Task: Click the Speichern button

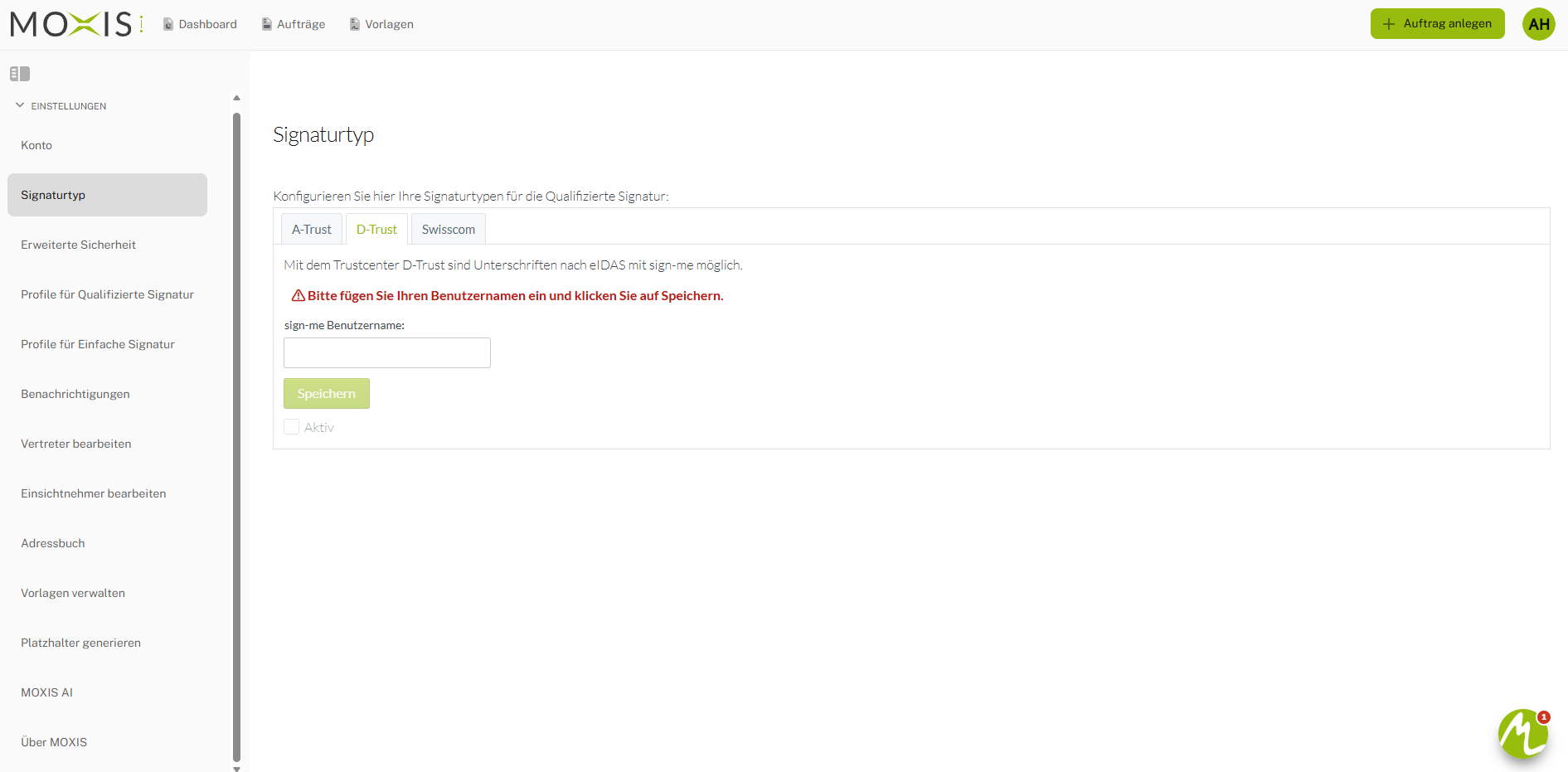Action: (x=327, y=394)
